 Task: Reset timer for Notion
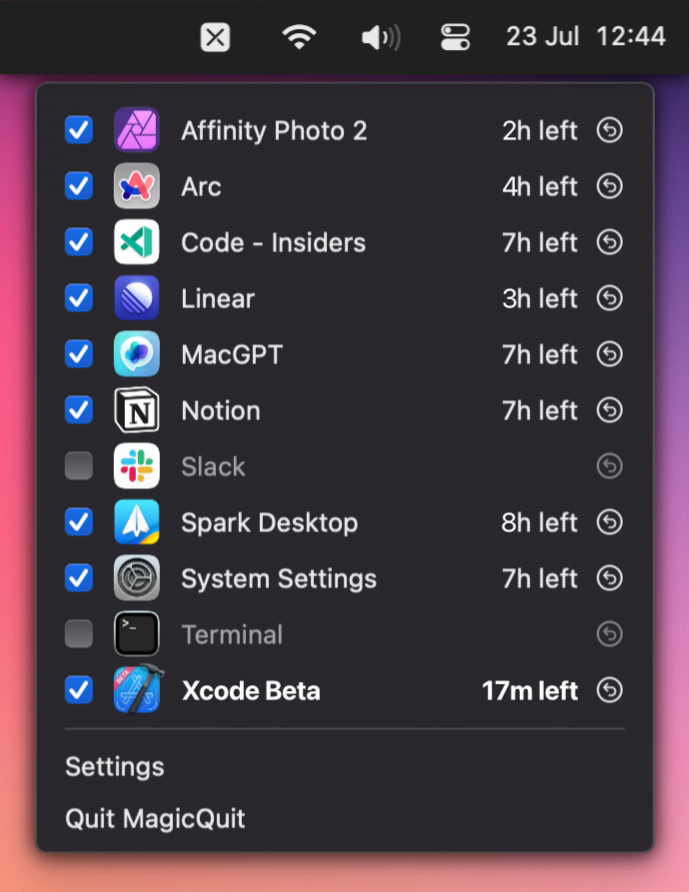pos(609,410)
